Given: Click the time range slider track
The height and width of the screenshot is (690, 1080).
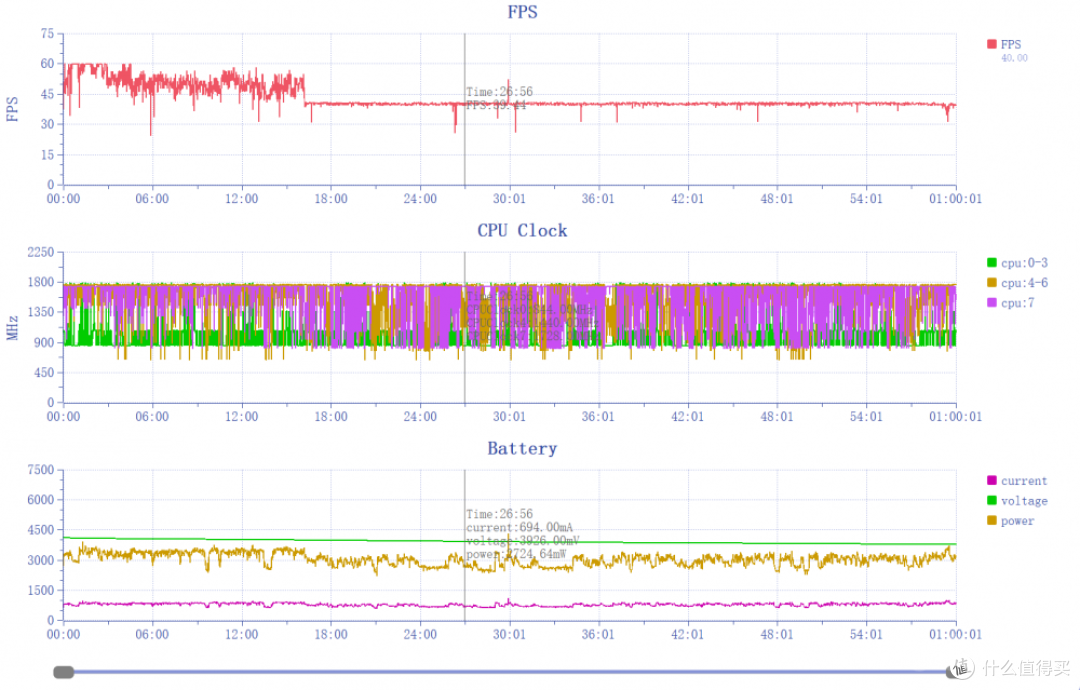Looking at the screenshot, I should click(510, 672).
